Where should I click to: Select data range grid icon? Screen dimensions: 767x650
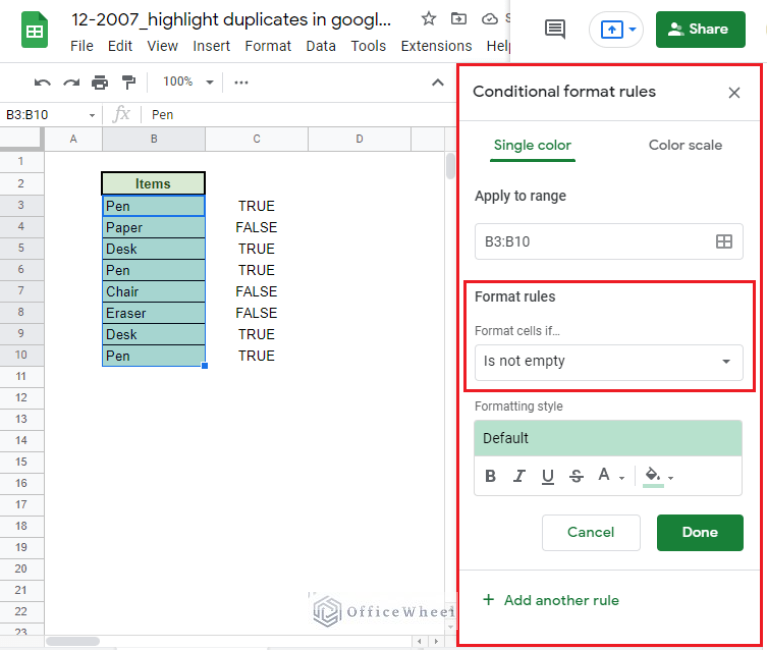tap(723, 242)
